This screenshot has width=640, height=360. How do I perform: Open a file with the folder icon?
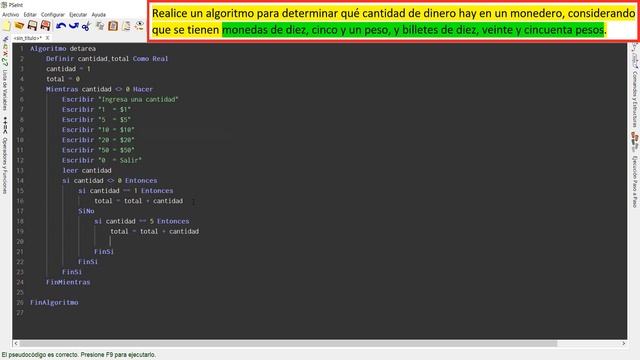pyautogui.click(x=19, y=26)
